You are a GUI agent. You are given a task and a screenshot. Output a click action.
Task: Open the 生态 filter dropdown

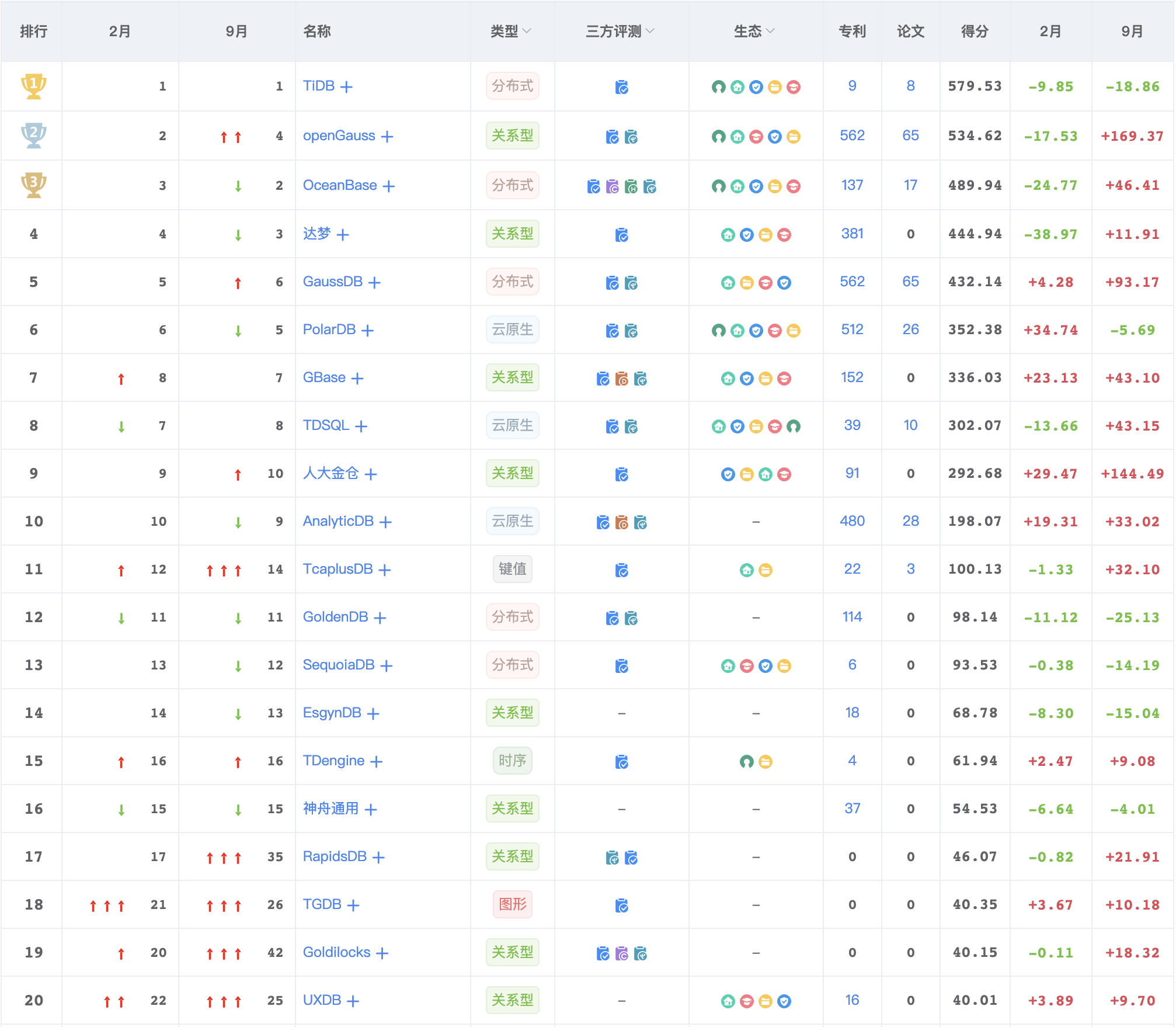pos(754,32)
